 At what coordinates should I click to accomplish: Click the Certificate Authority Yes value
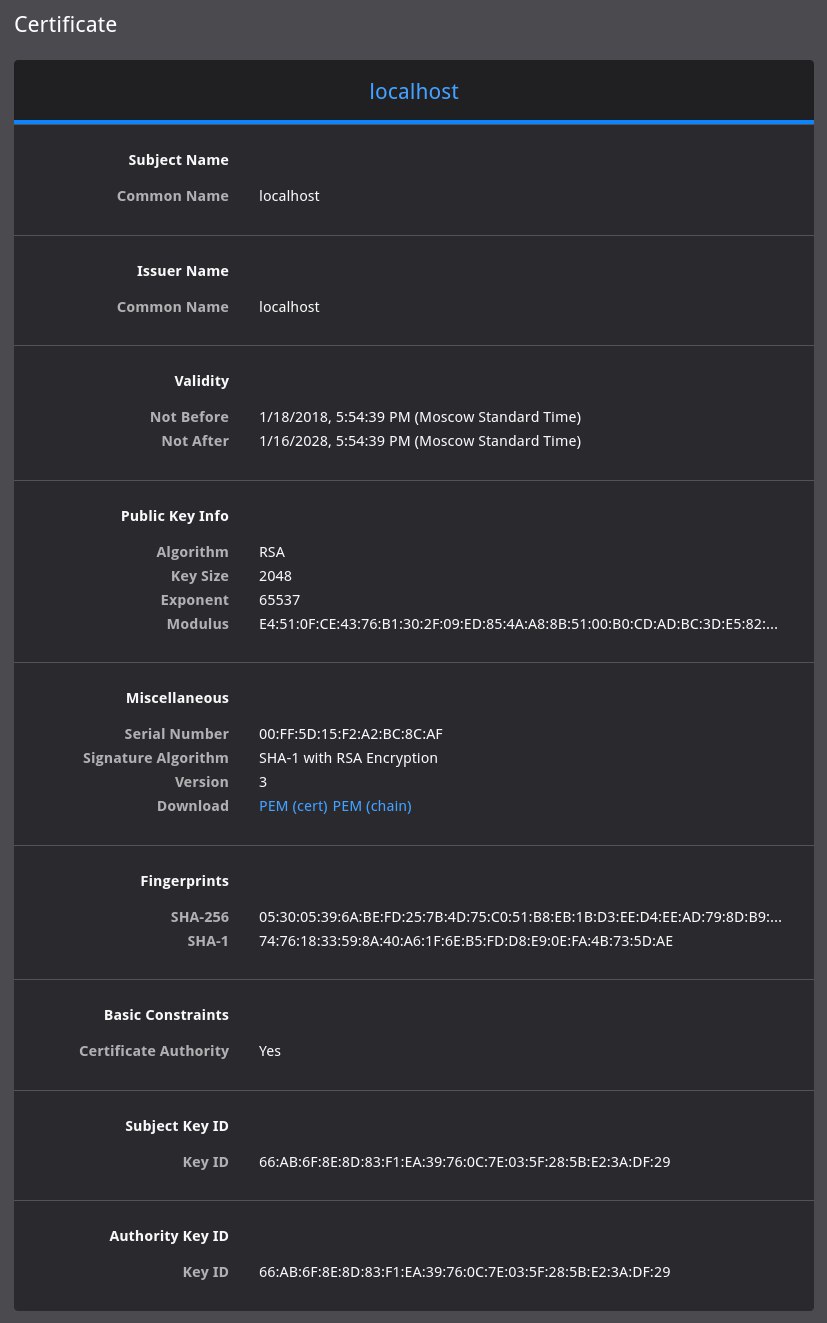click(x=270, y=1051)
